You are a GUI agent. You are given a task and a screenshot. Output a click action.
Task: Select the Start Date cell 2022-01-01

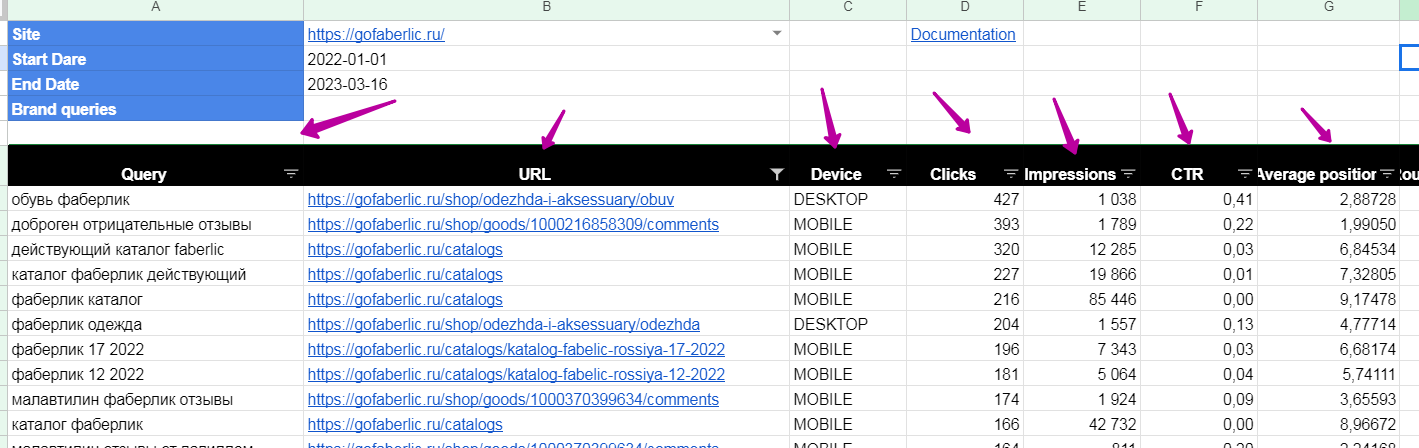click(546, 59)
